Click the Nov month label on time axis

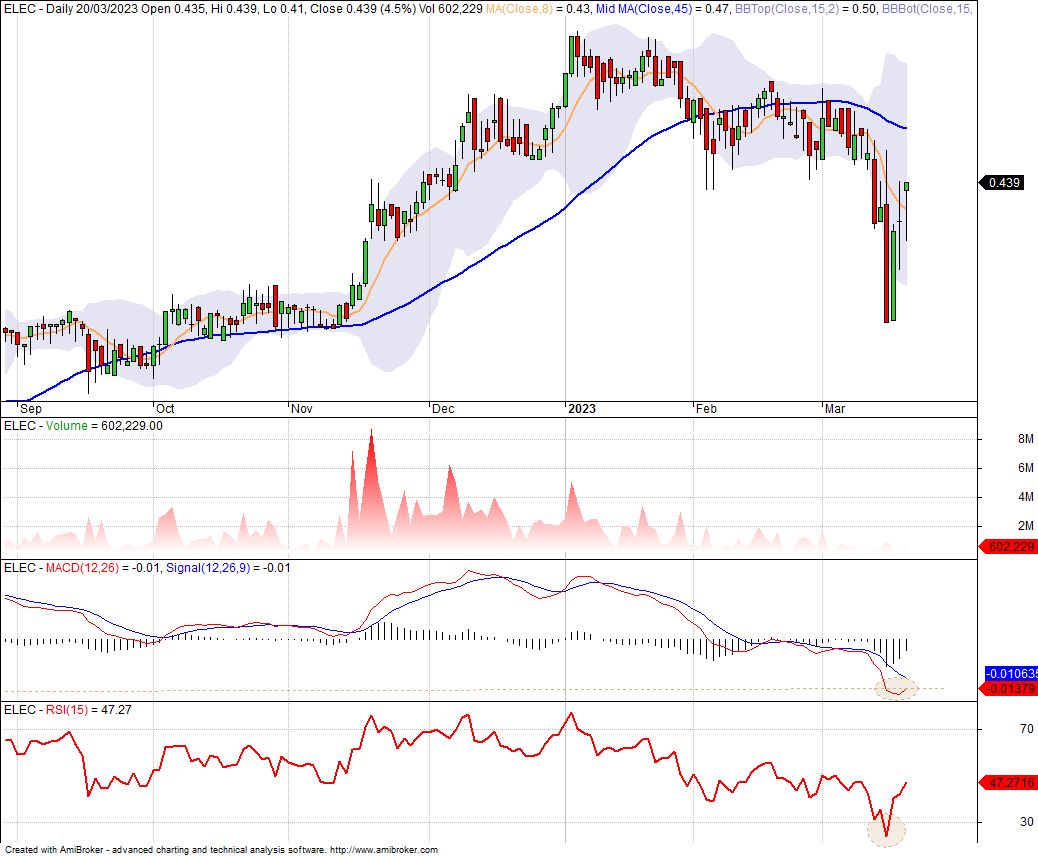click(301, 409)
